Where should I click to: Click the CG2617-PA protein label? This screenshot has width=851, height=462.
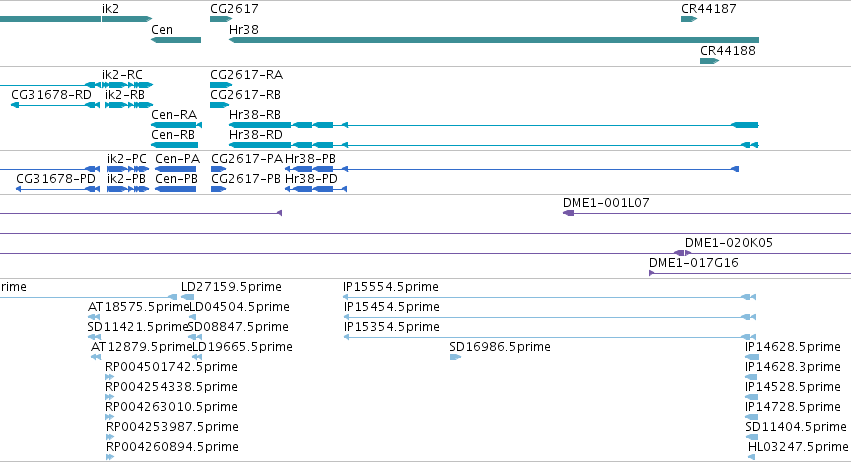247,159
